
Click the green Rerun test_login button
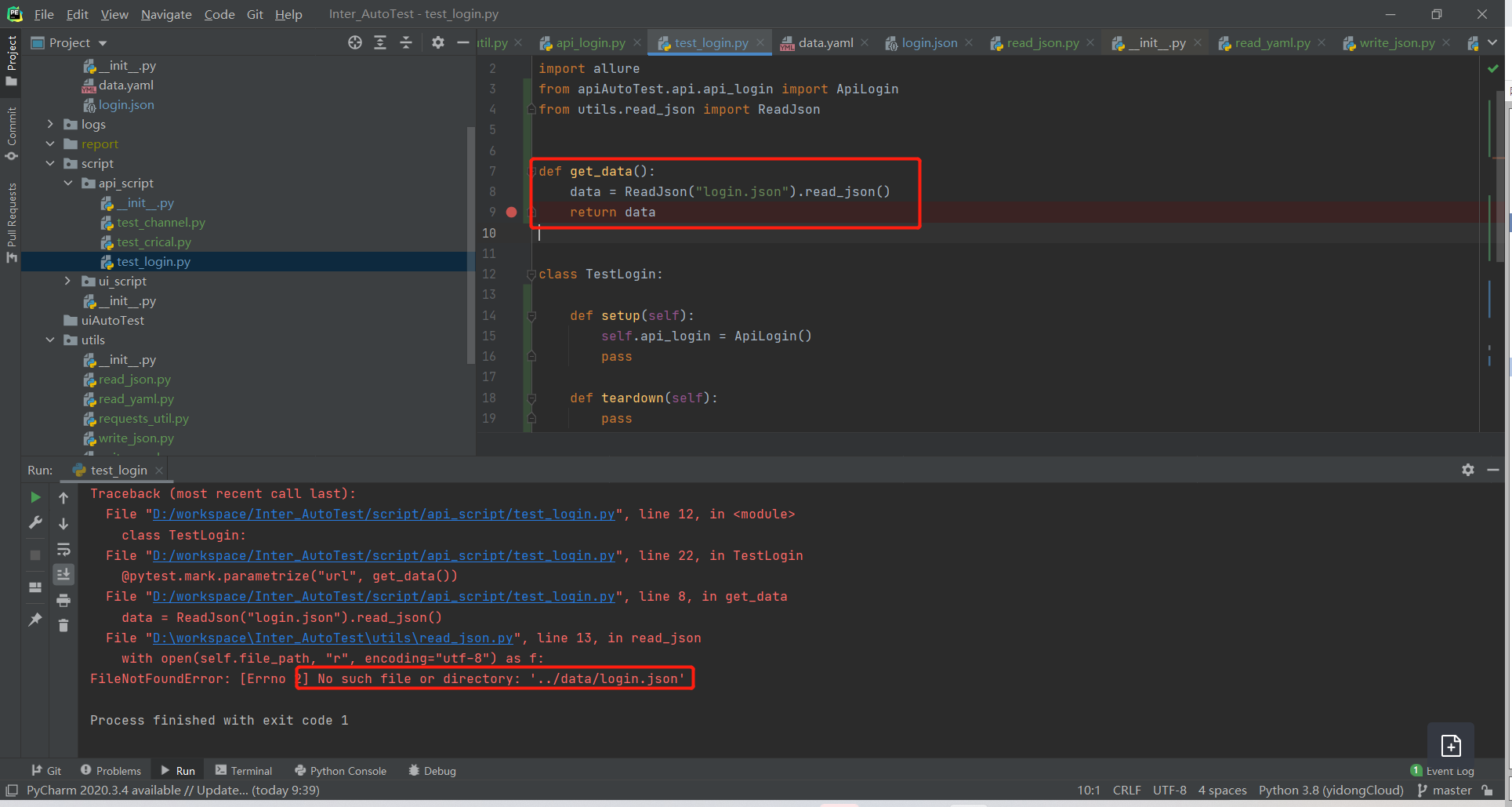[x=35, y=497]
